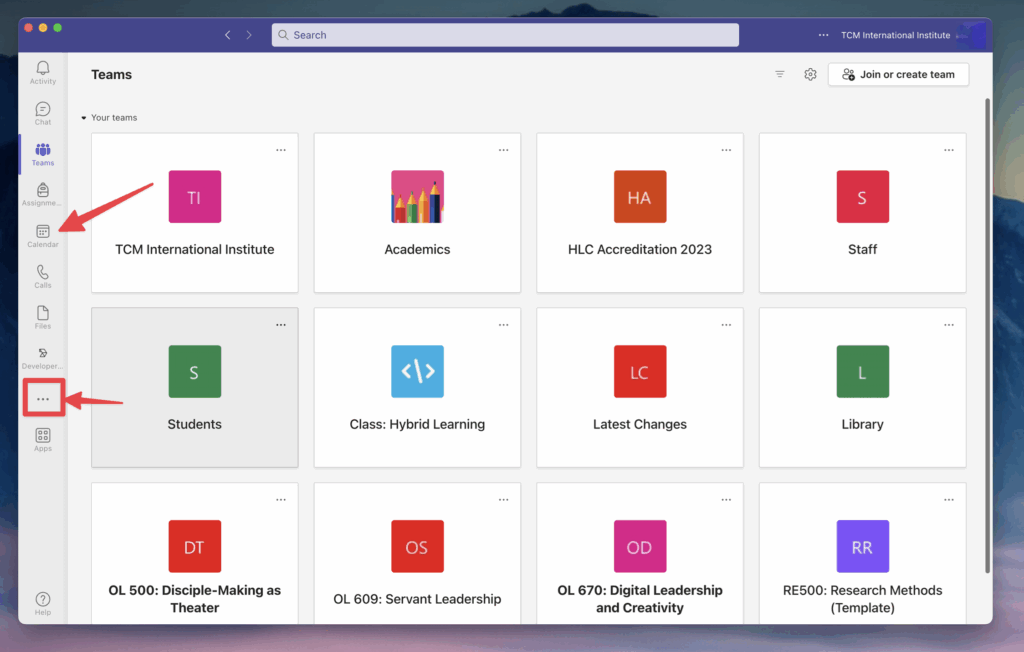
Task: Open Chat in the sidebar
Action: click(x=43, y=112)
